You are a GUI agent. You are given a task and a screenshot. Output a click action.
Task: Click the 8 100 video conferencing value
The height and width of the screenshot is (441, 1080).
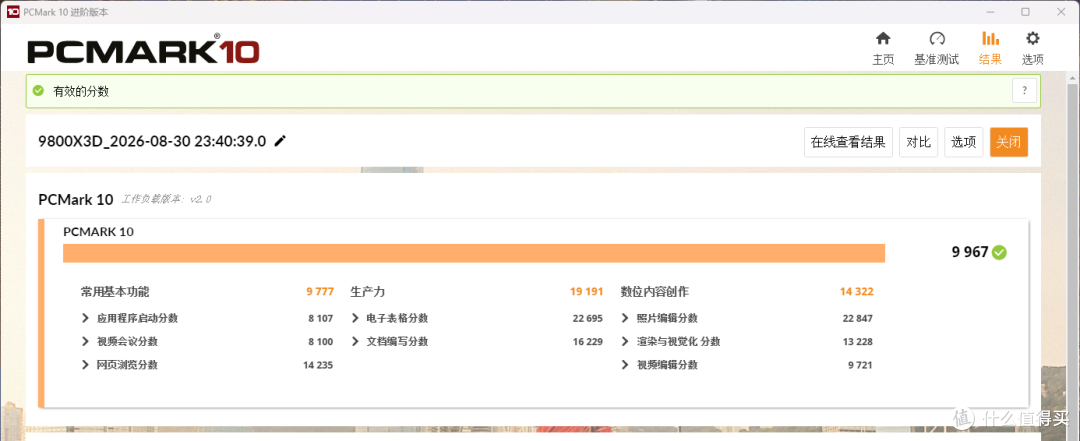click(x=321, y=342)
